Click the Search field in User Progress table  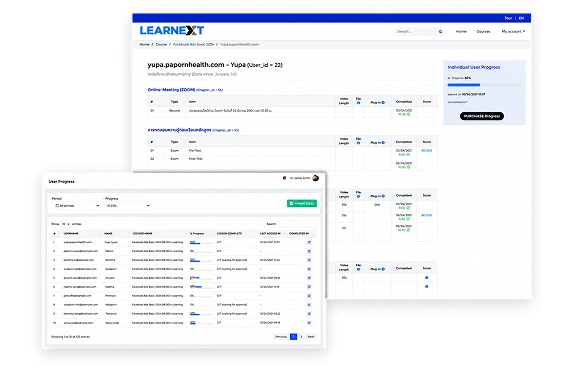[297, 224]
